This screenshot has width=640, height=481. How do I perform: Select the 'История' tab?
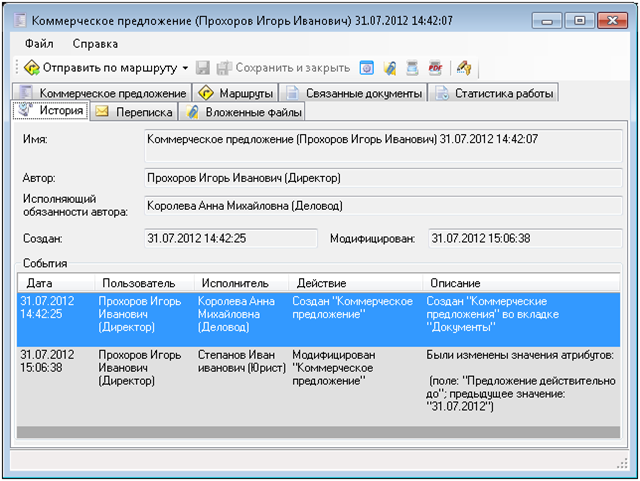pos(51,110)
